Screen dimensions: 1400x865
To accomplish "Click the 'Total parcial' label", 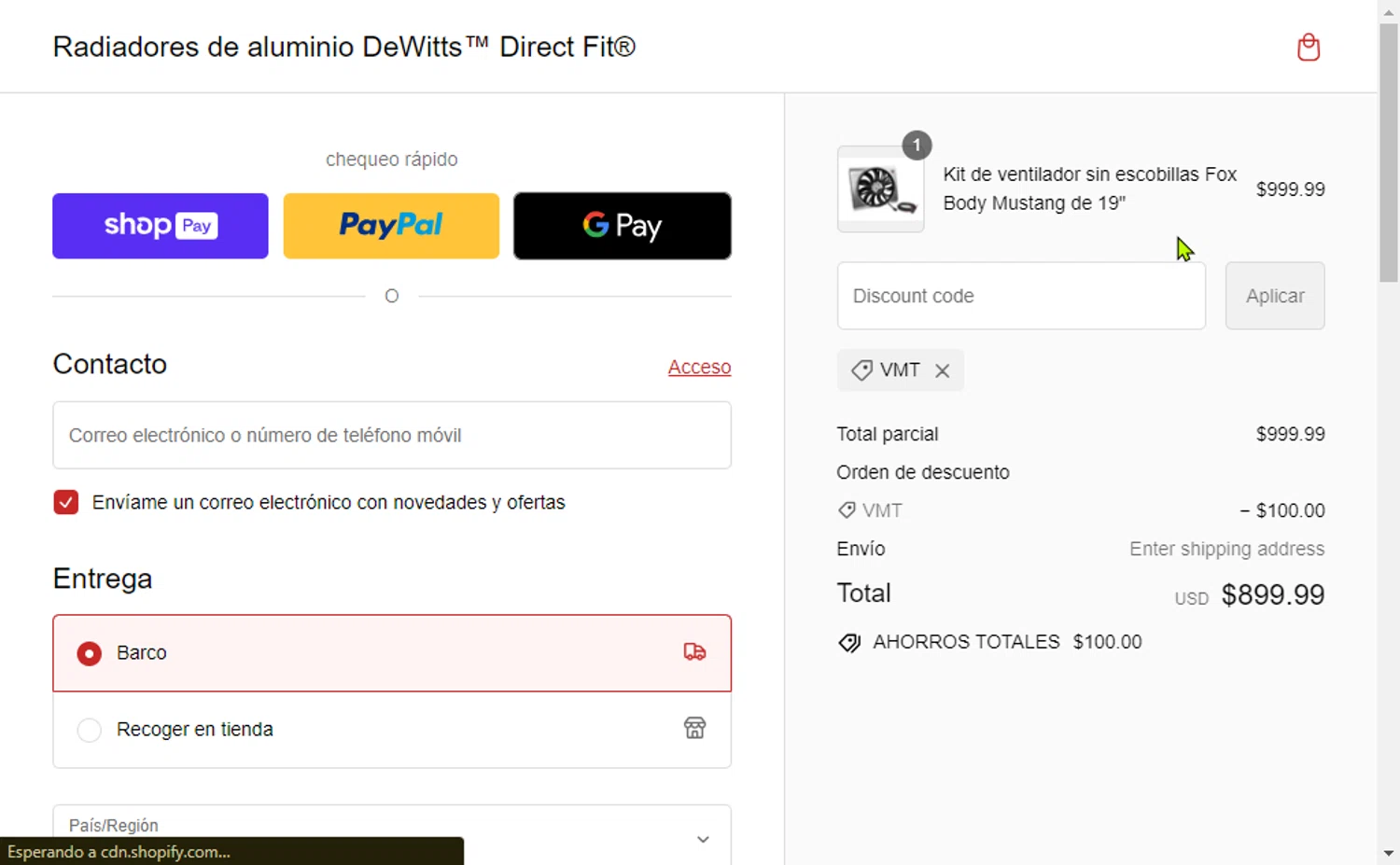I will (x=888, y=434).
